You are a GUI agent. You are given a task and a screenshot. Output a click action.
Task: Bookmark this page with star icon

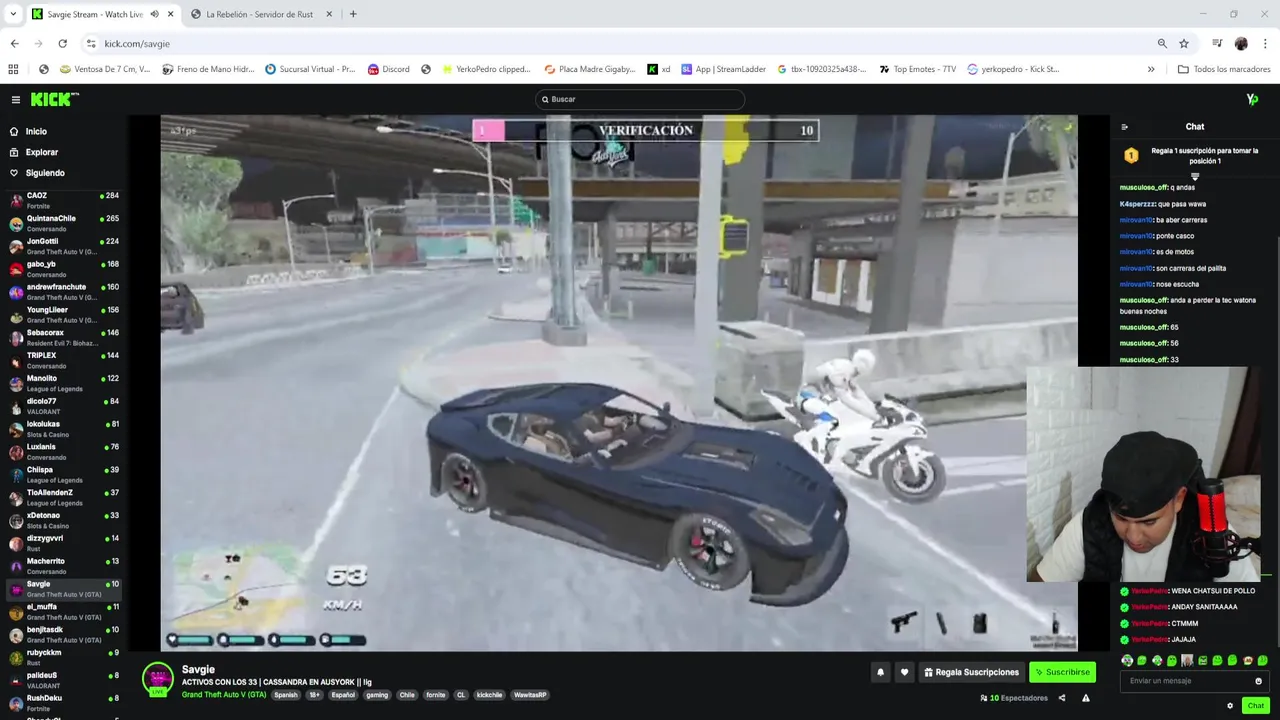coord(1184,44)
